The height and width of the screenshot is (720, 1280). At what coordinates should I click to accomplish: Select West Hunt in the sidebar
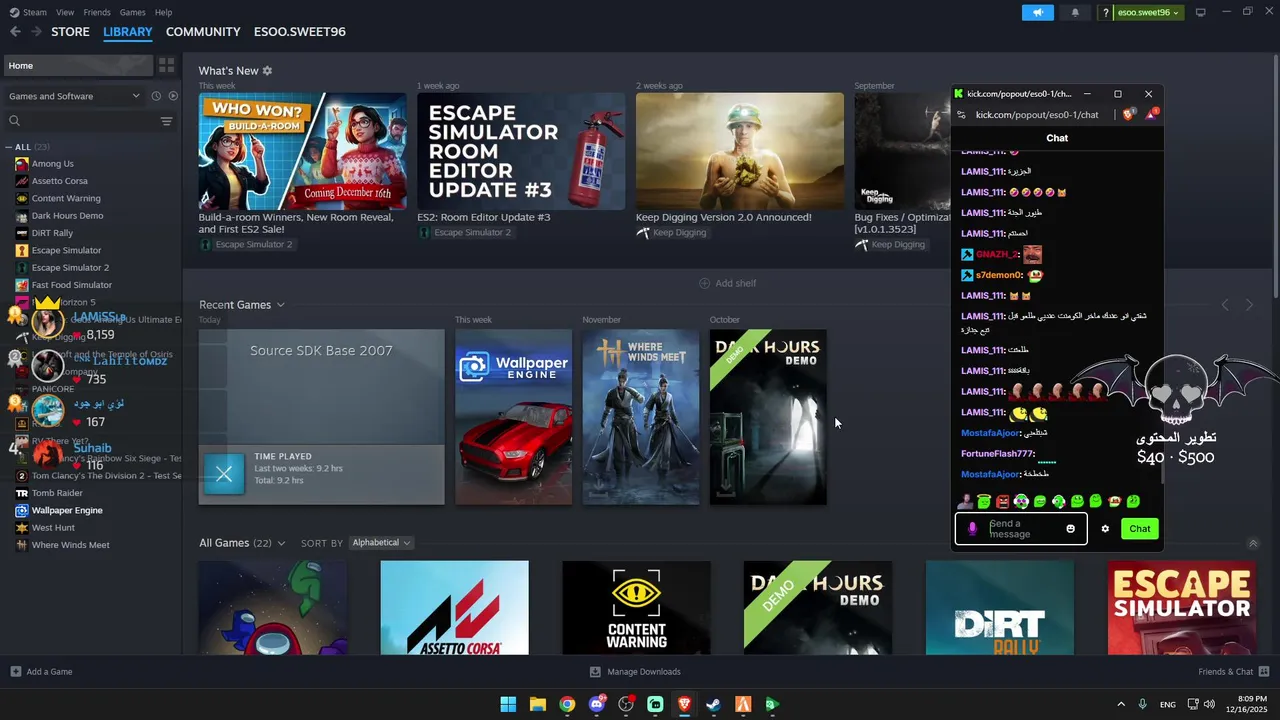(x=53, y=528)
